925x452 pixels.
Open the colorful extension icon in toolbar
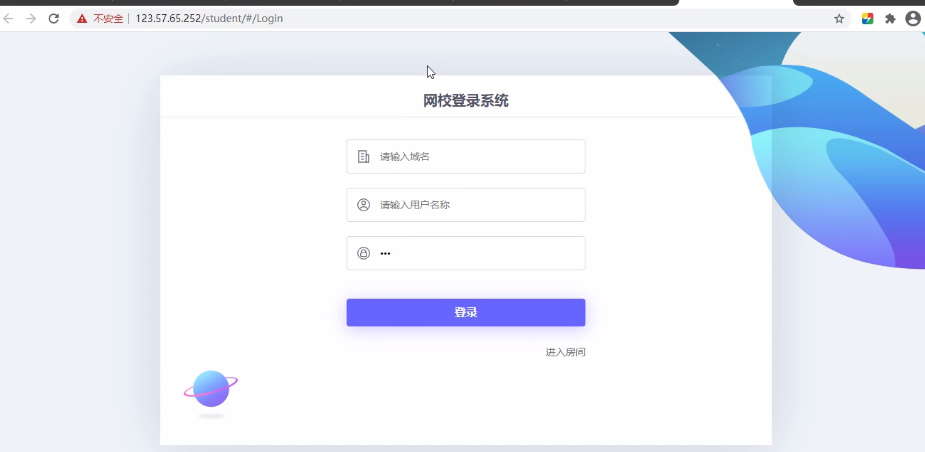pyautogui.click(x=867, y=18)
